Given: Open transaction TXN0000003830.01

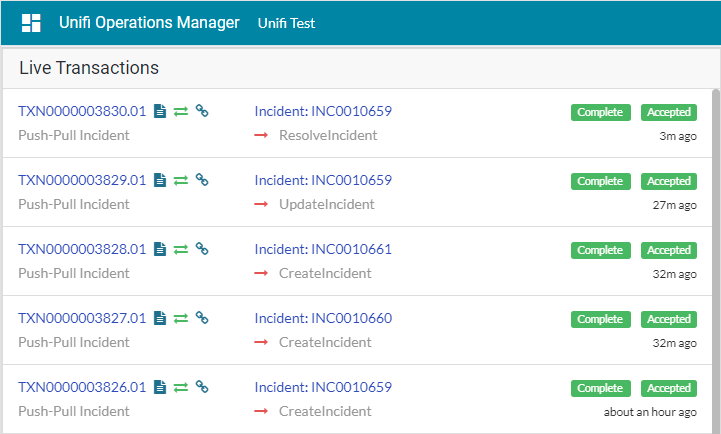Looking at the screenshot, I should [82, 112].
